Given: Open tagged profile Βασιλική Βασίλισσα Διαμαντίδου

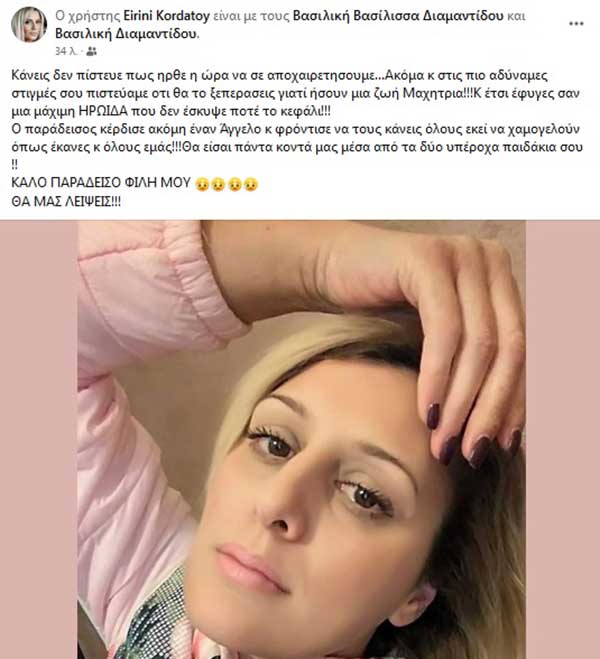Looking at the screenshot, I should [398, 16].
